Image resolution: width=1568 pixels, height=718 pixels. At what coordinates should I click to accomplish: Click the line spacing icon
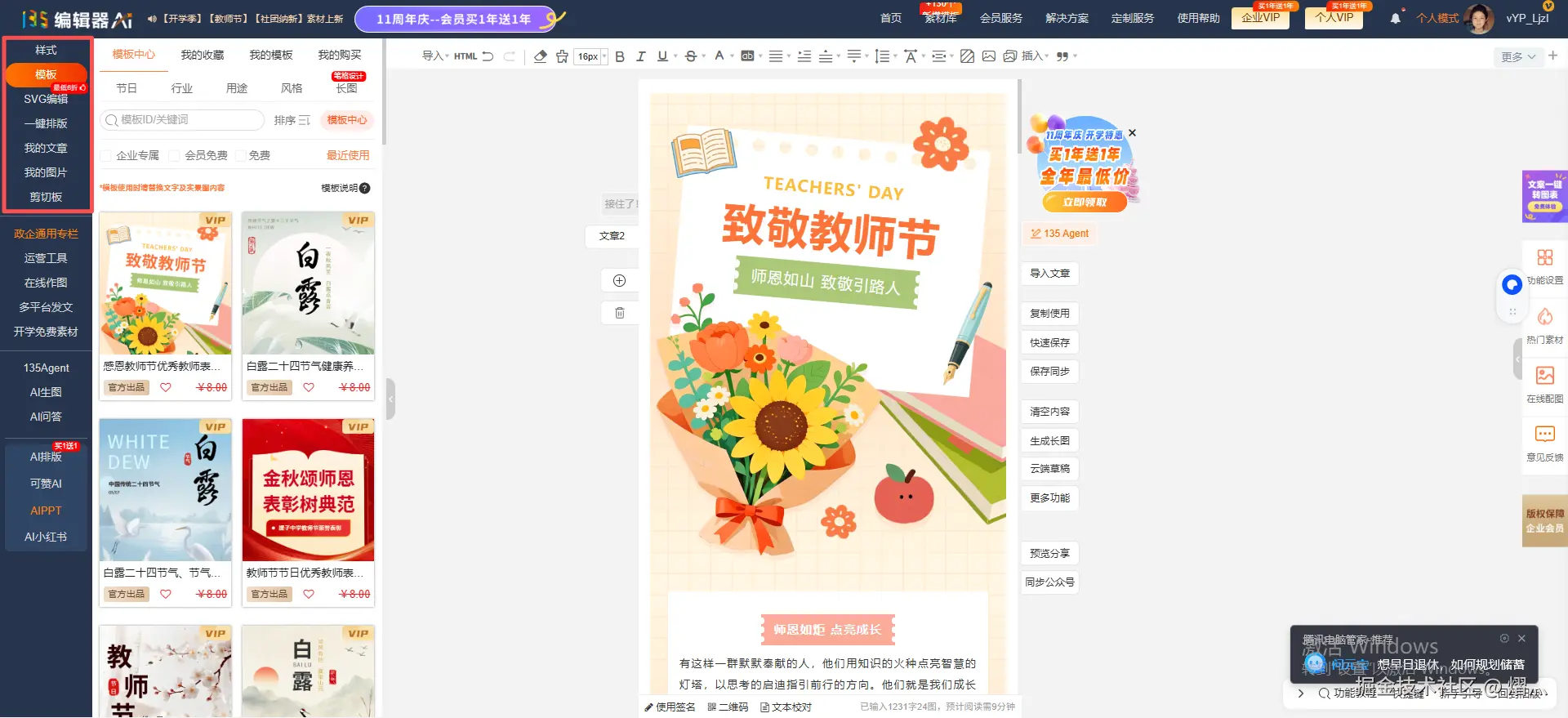[882, 56]
